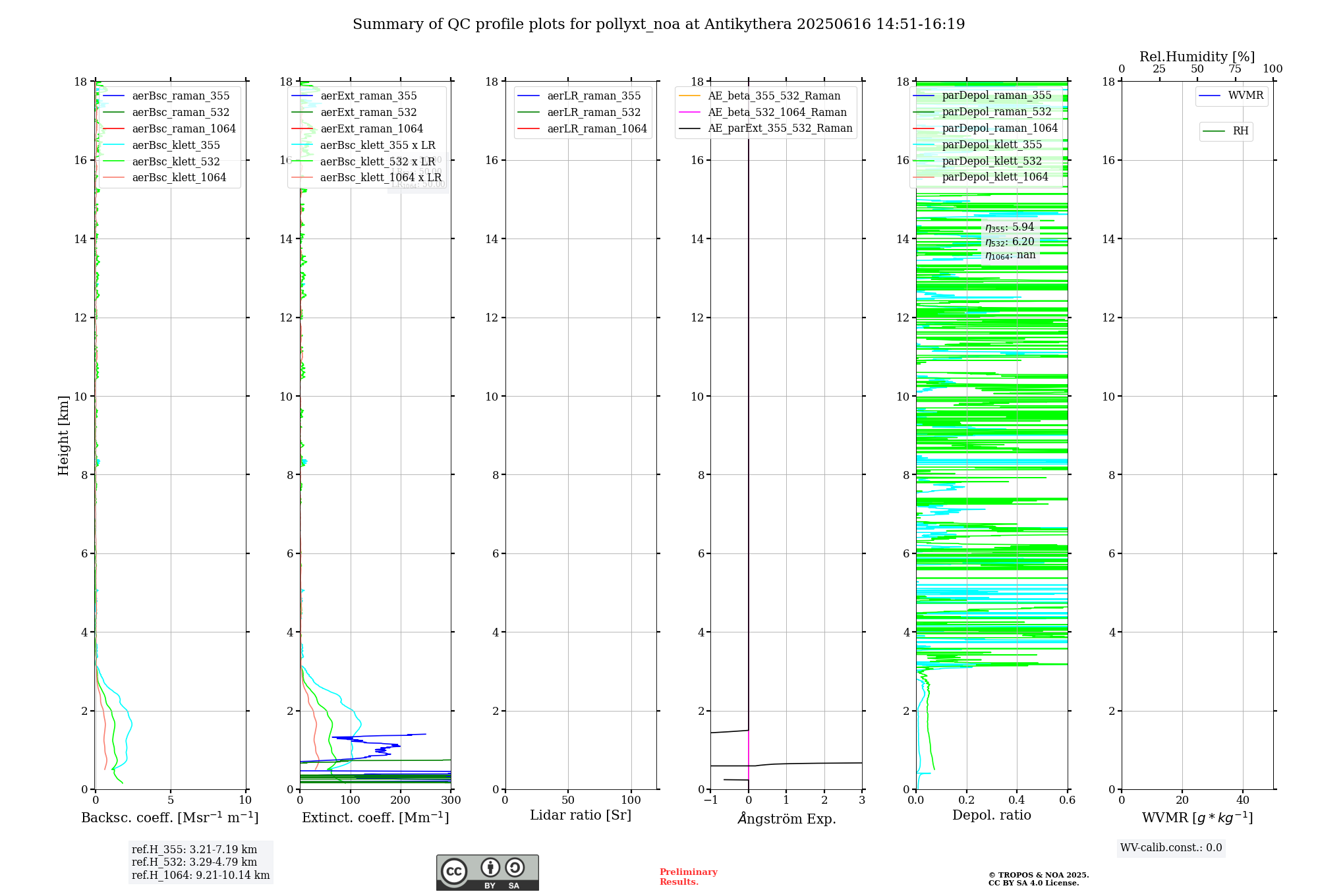Click the red Preliminary Results notice
The height and width of the screenshot is (896, 1318).
pos(689,877)
